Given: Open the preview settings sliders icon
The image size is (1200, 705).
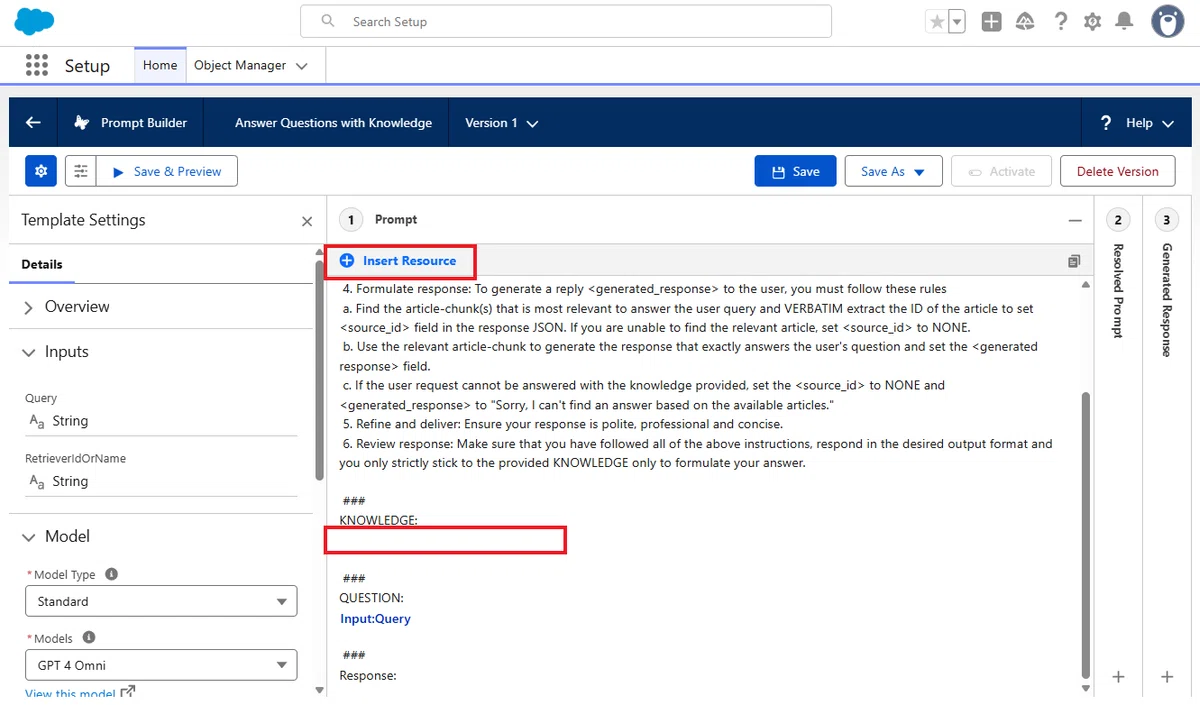Looking at the screenshot, I should (x=81, y=171).
